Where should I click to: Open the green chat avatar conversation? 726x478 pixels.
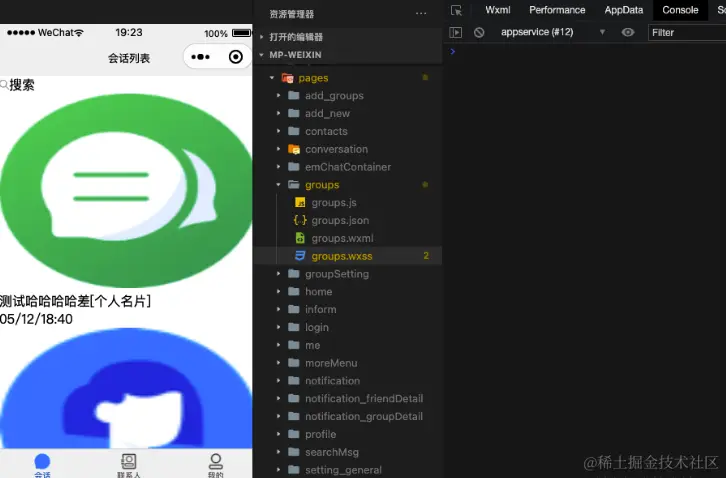[x=126, y=190]
